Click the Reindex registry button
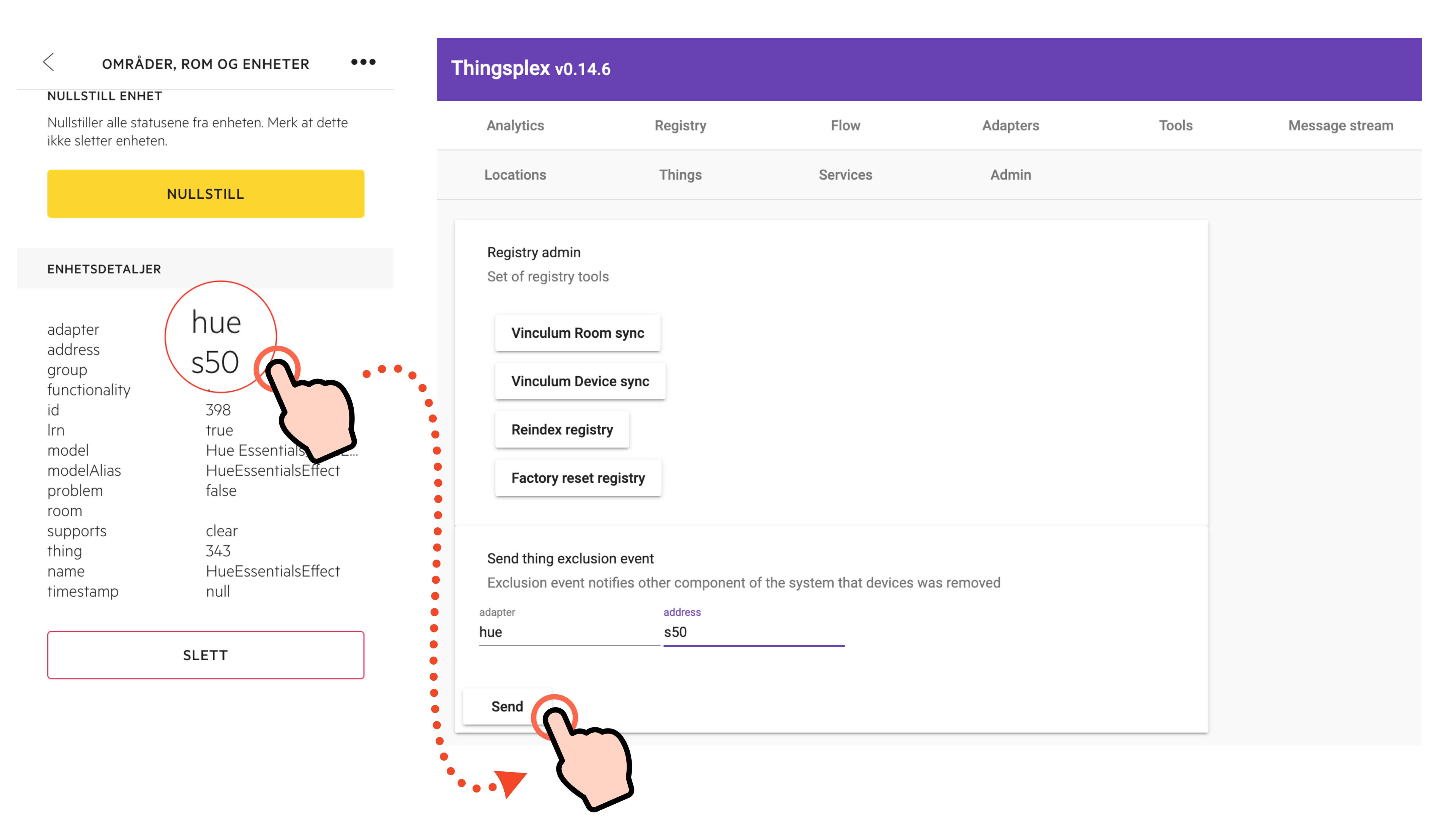 tap(562, 430)
